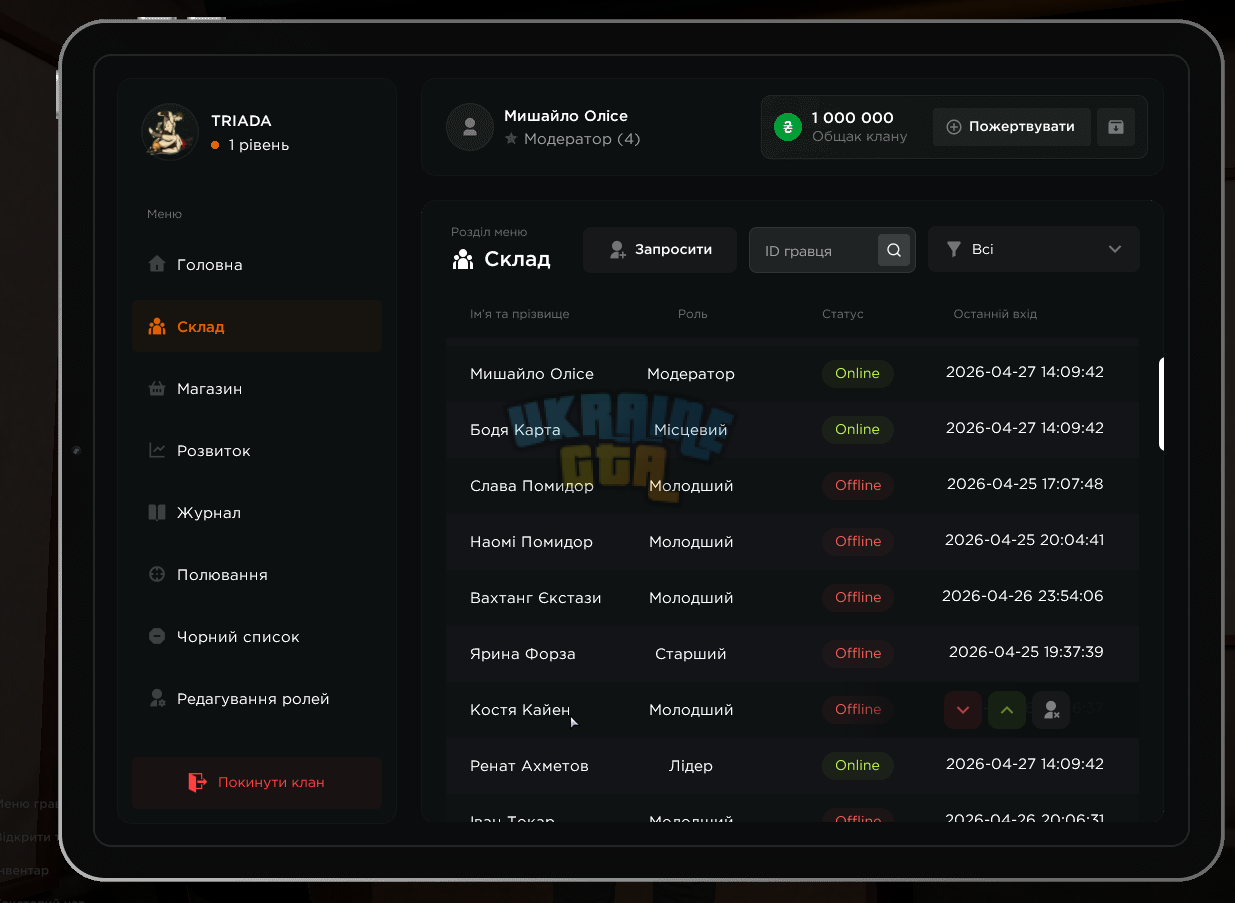Click the profile avatar of Мишайло Олісе
This screenshot has width=1235, height=903.
tap(469, 127)
